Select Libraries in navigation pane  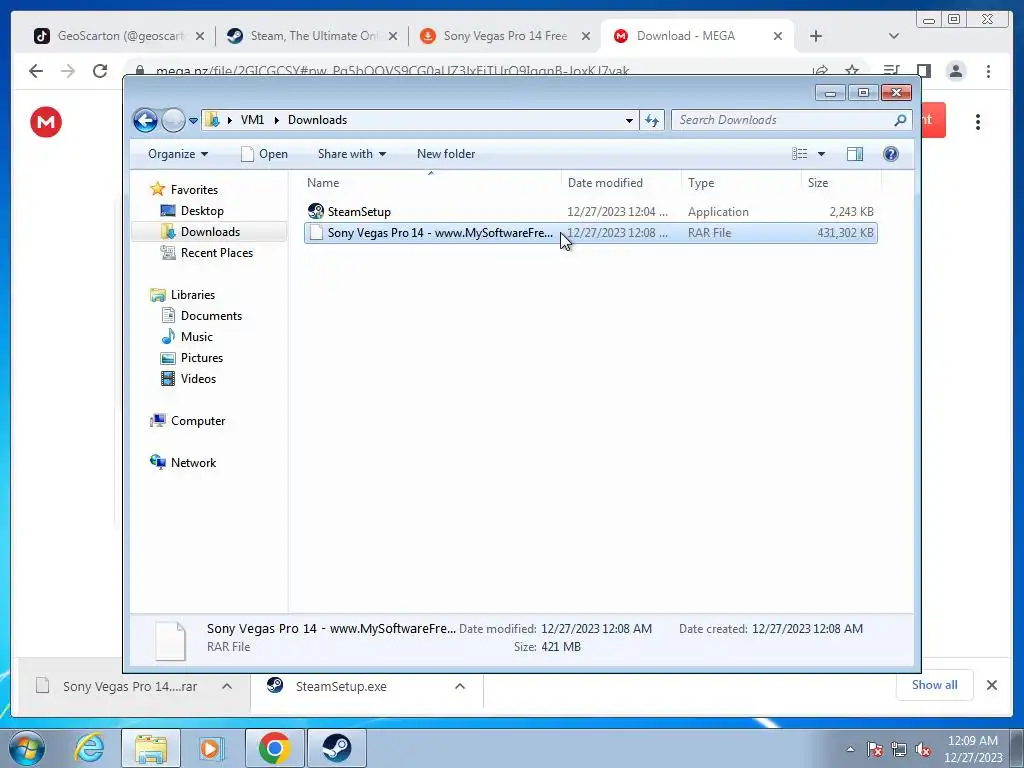[x=193, y=295]
